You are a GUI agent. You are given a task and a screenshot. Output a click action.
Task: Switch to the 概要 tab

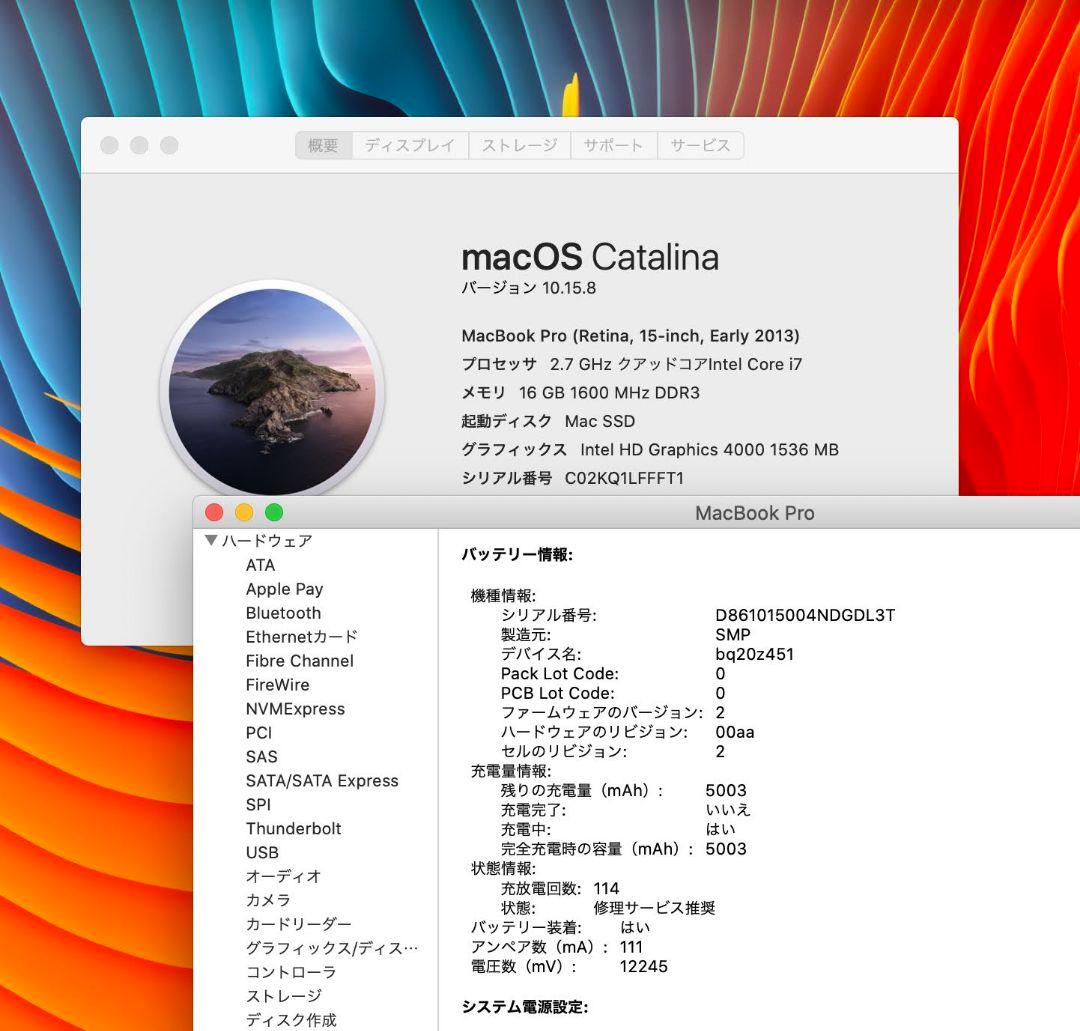click(x=324, y=145)
